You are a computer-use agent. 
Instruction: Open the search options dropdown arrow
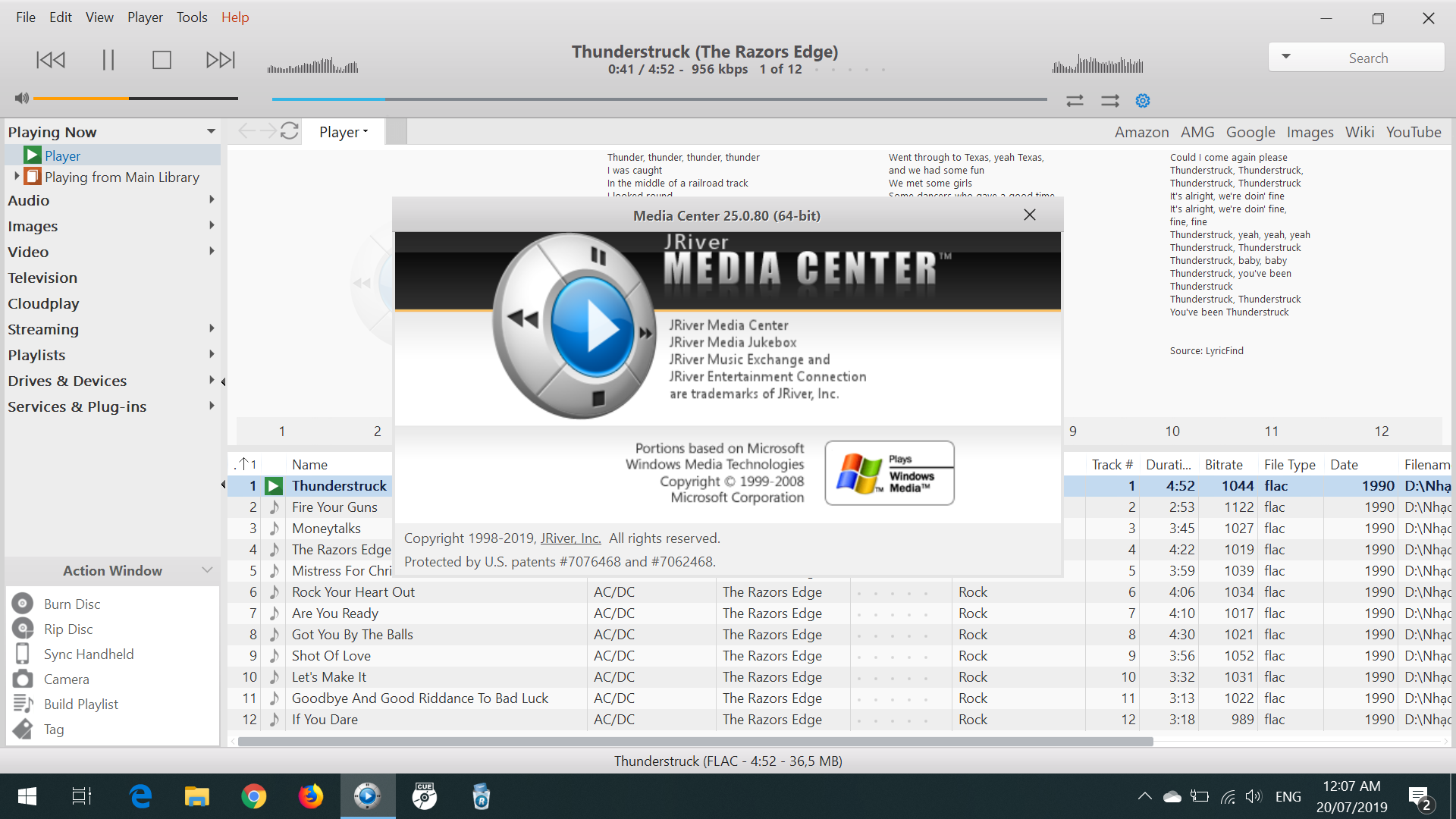pos(1286,57)
